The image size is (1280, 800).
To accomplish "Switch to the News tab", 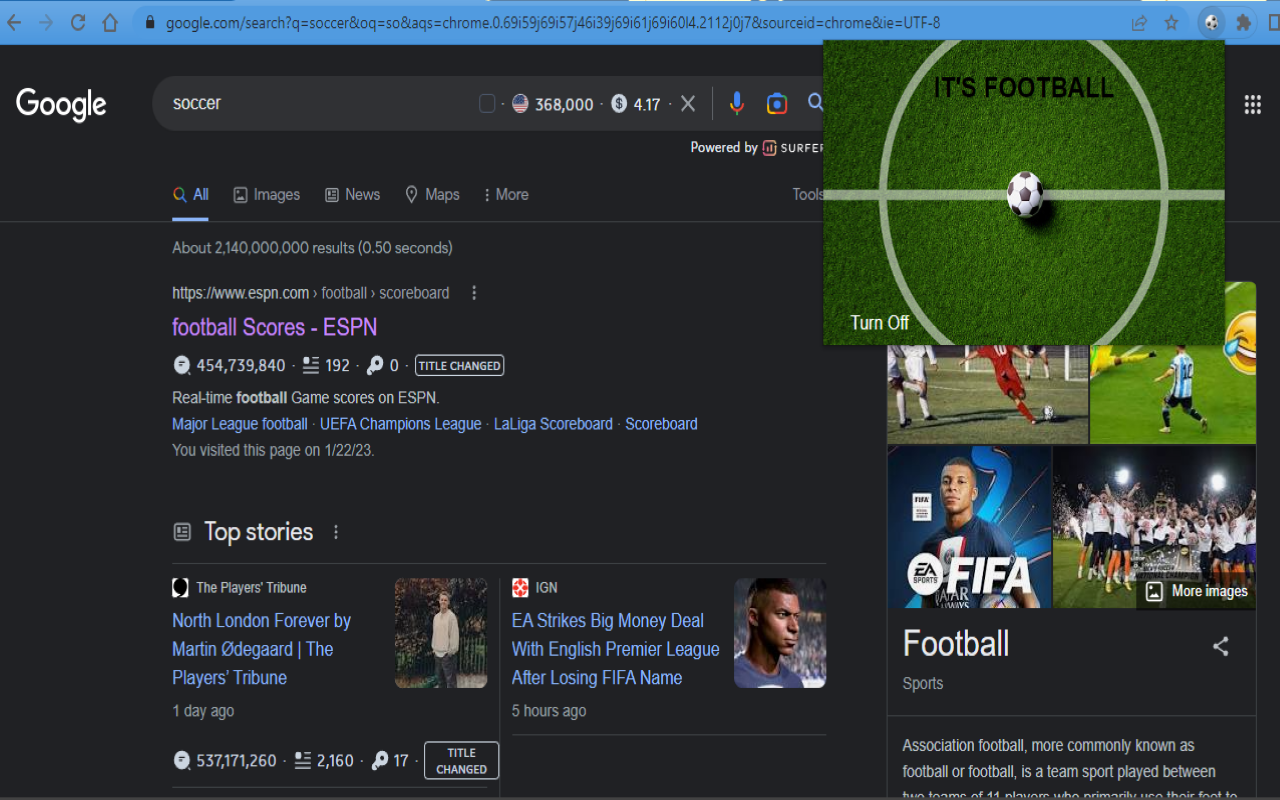I will (x=352, y=195).
